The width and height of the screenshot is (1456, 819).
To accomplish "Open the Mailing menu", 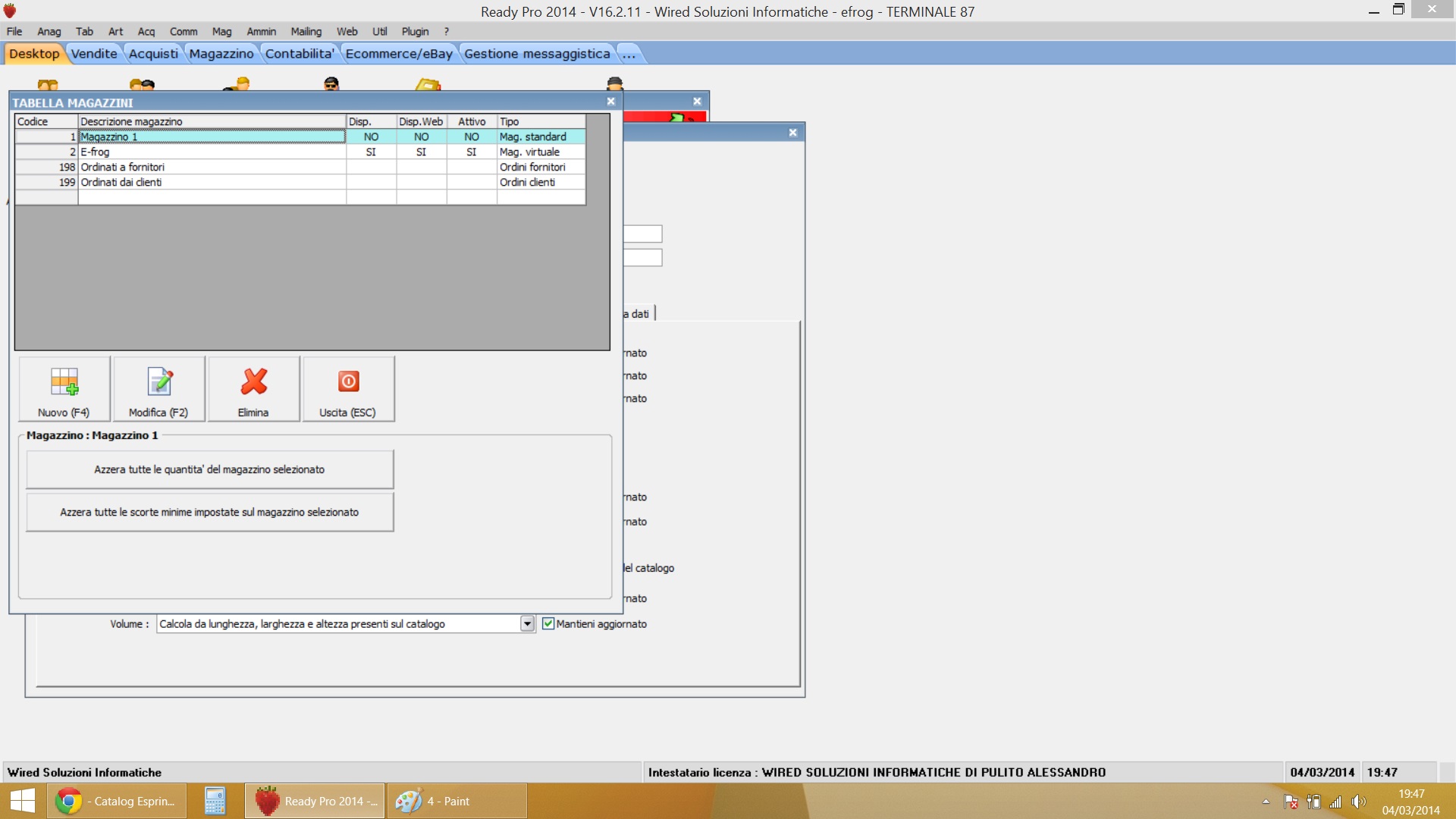I will (306, 31).
